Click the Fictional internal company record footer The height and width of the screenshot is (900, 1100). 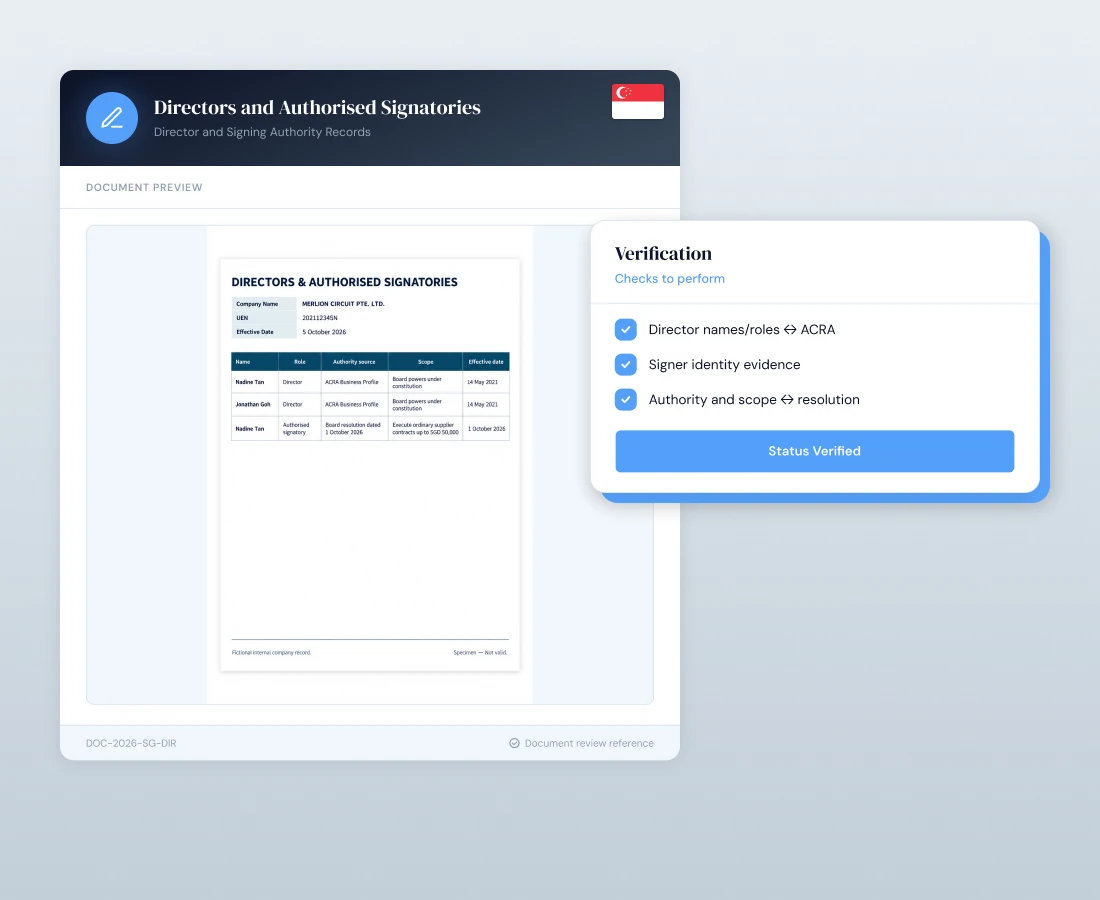click(271, 652)
